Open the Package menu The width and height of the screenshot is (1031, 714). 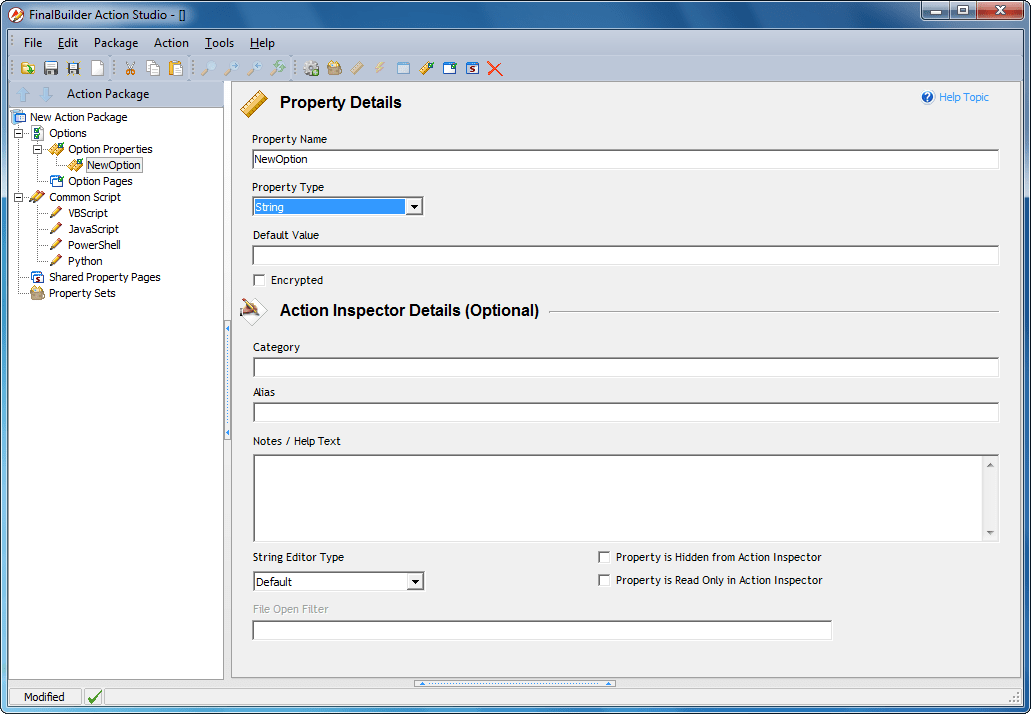click(x=115, y=43)
